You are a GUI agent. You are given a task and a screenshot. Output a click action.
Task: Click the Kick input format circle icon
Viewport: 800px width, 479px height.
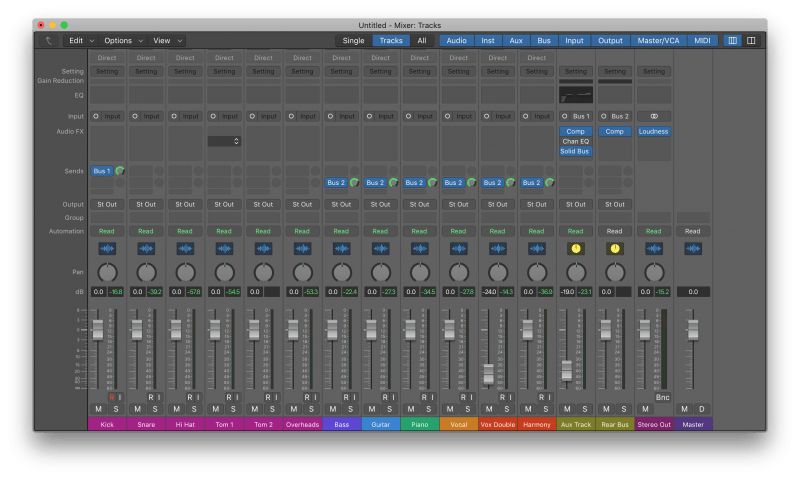[96, 116]
